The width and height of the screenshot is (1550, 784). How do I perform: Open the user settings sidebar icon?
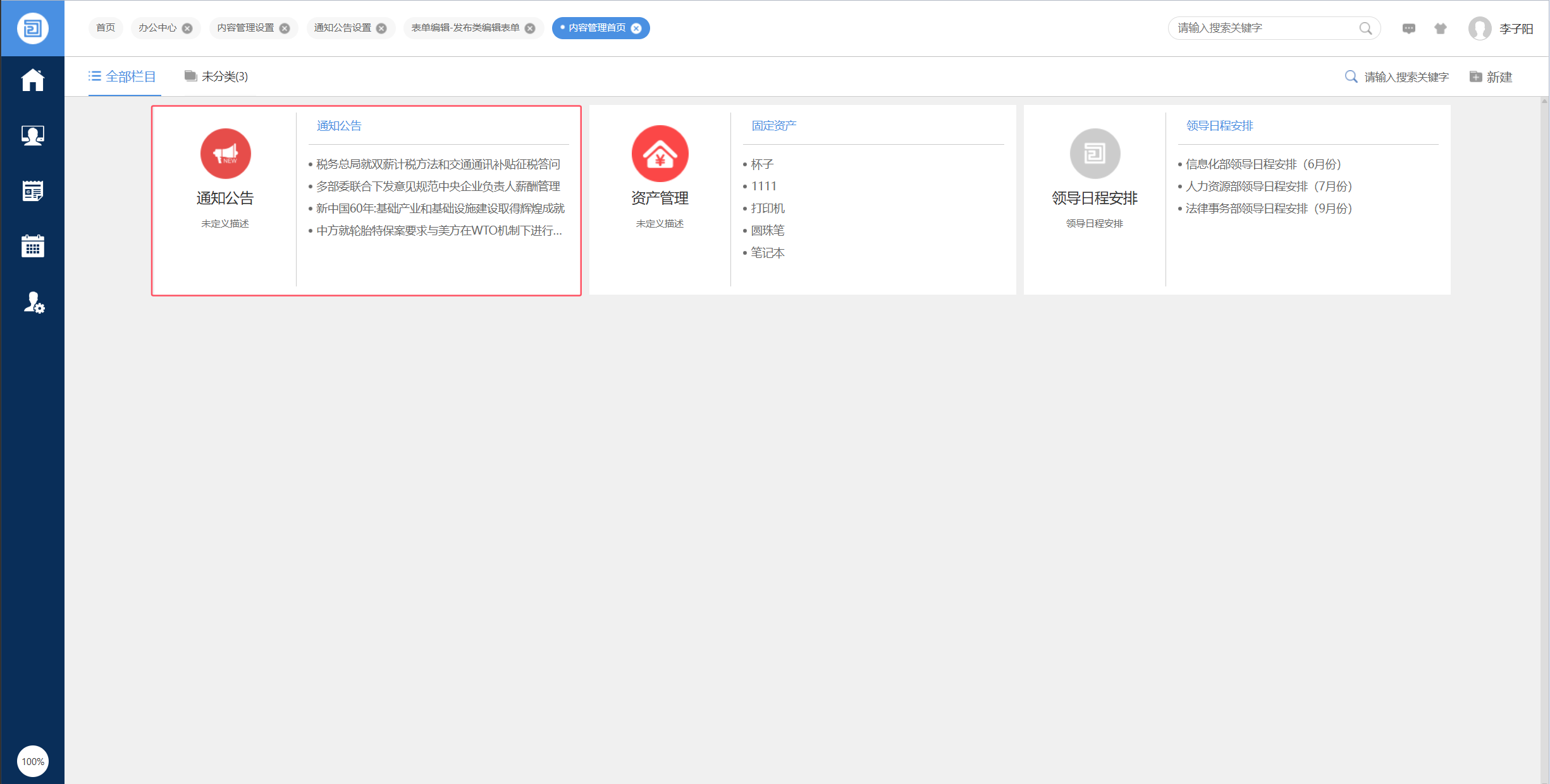34,303
